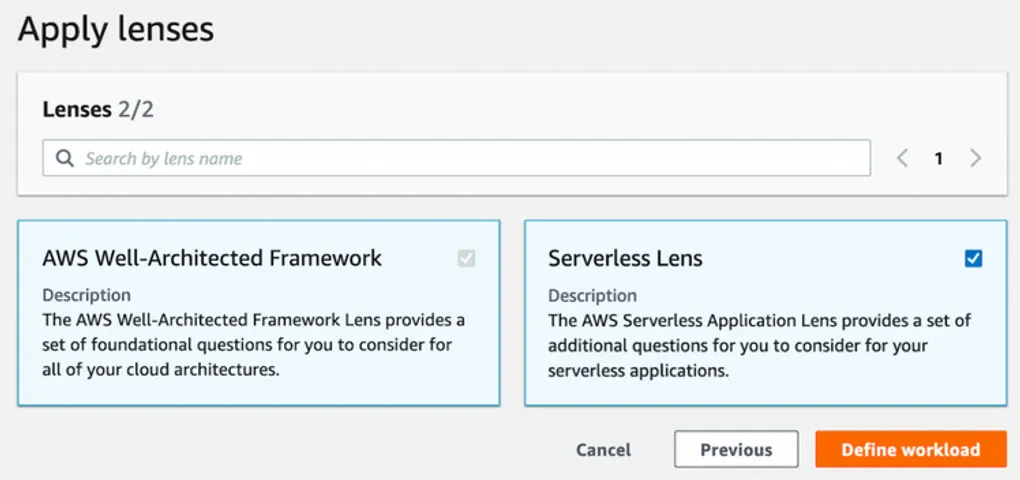
Task: Go to next page using right chevron
Action: 976,158
